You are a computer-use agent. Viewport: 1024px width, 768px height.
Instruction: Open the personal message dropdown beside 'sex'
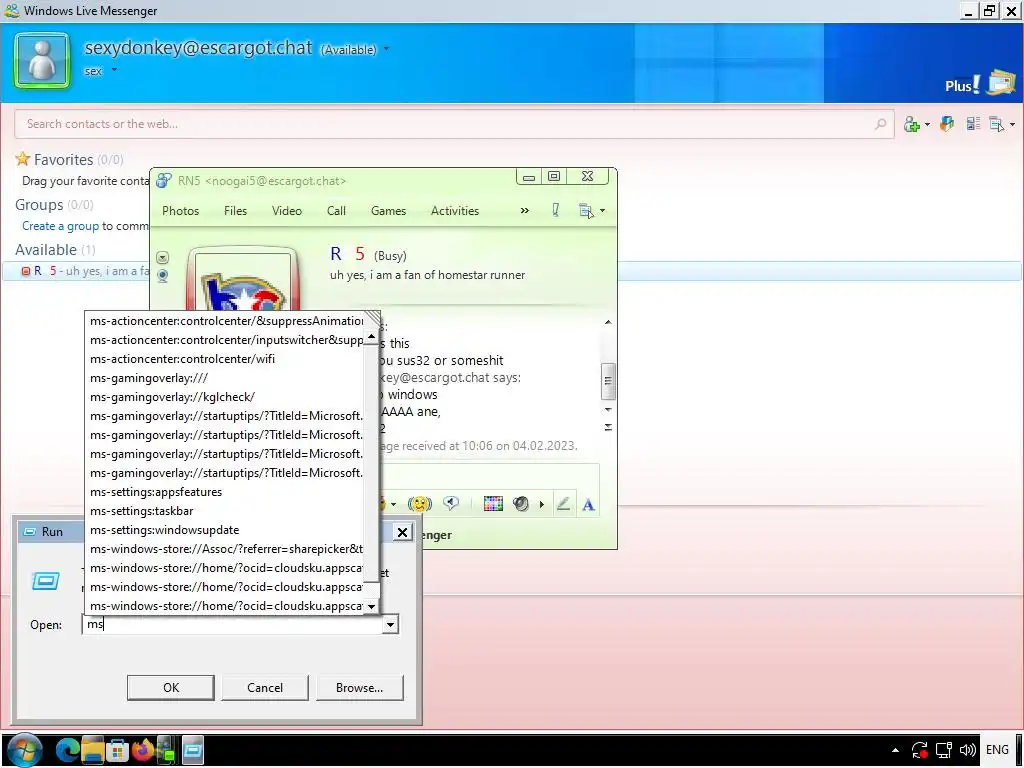point(114,69)
